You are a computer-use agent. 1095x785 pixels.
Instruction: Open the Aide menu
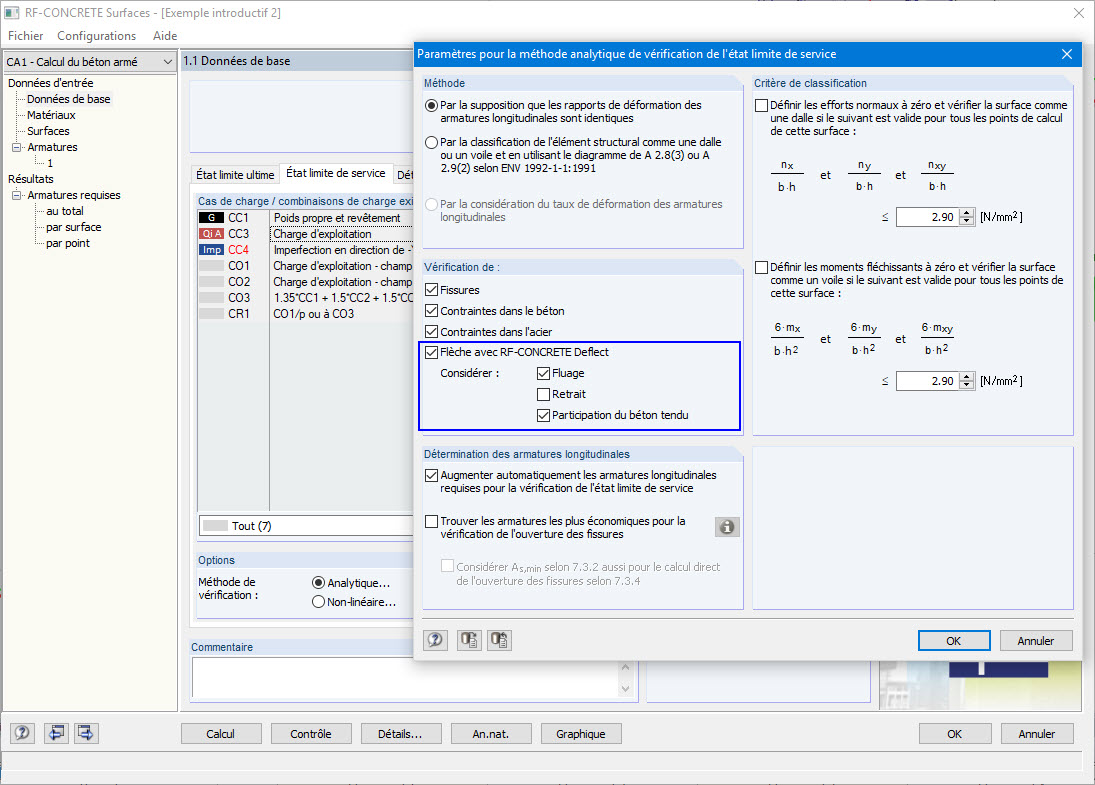click(165, 36)
